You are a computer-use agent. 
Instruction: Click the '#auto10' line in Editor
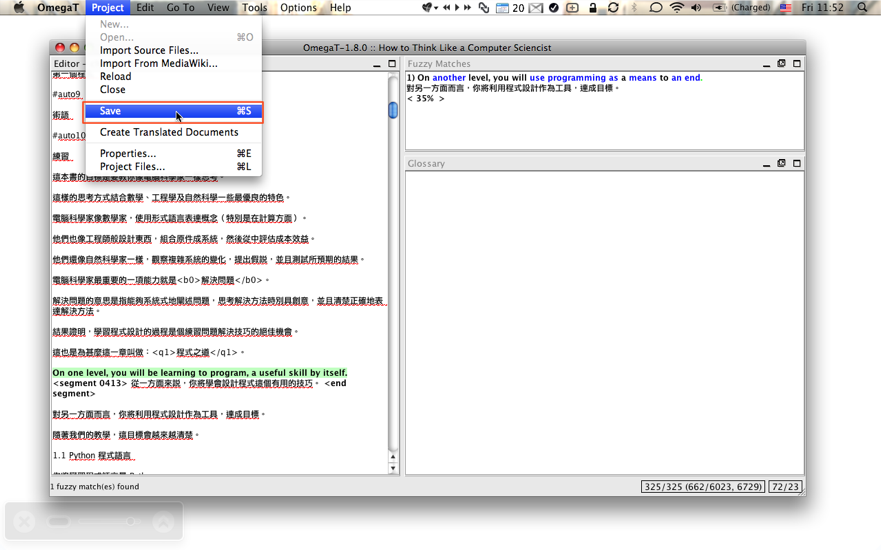pos(69,135)
